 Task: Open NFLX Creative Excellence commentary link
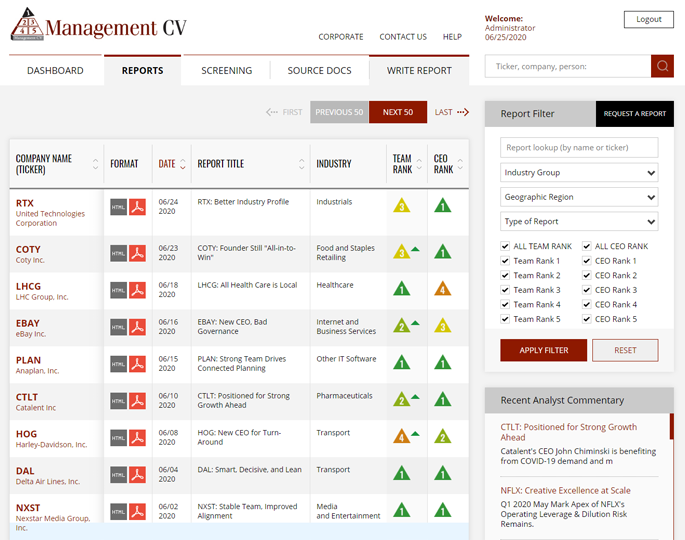[565, 490]
